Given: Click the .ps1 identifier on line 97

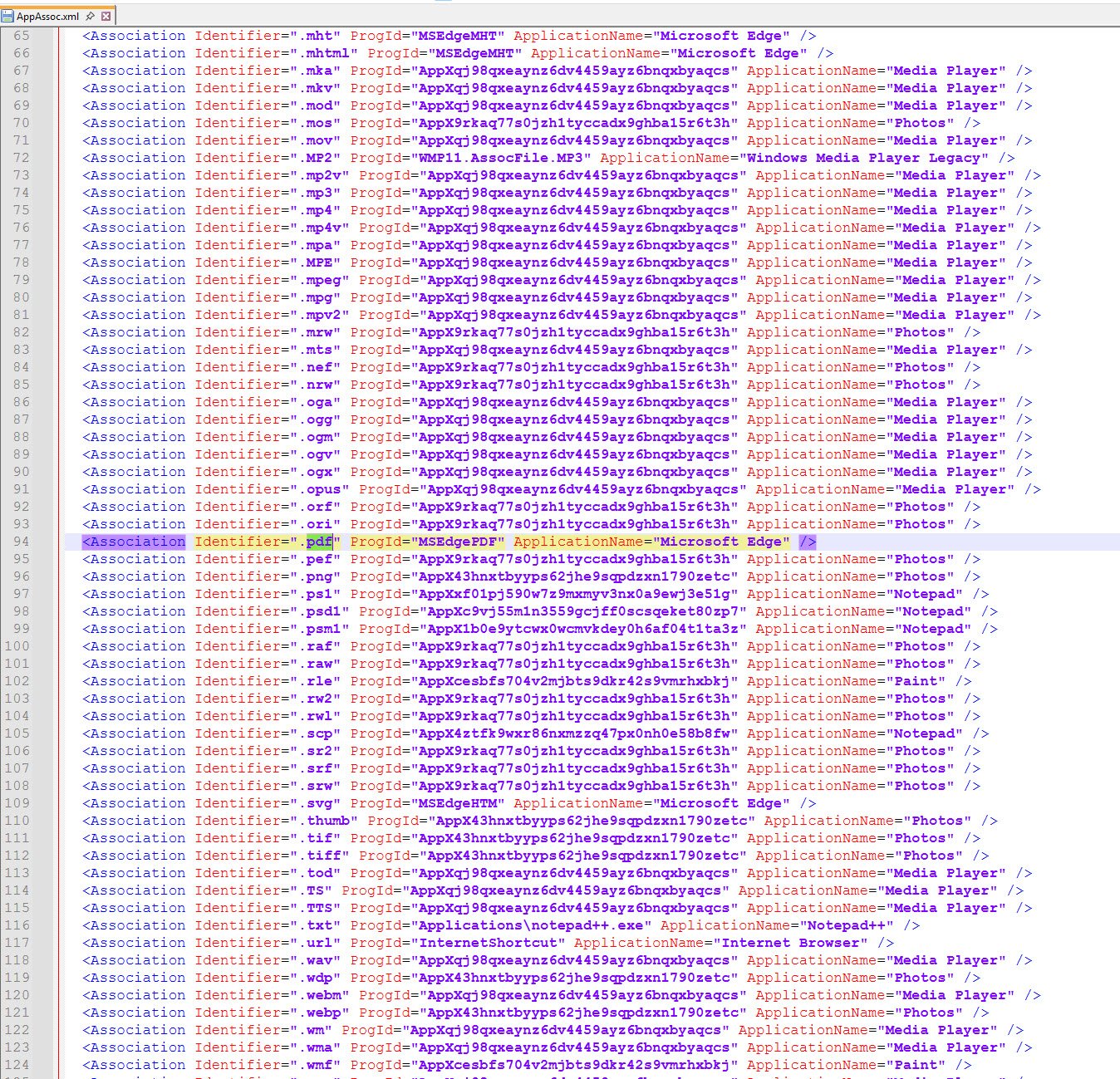Looking at the screenshot, I should point(319,594).
